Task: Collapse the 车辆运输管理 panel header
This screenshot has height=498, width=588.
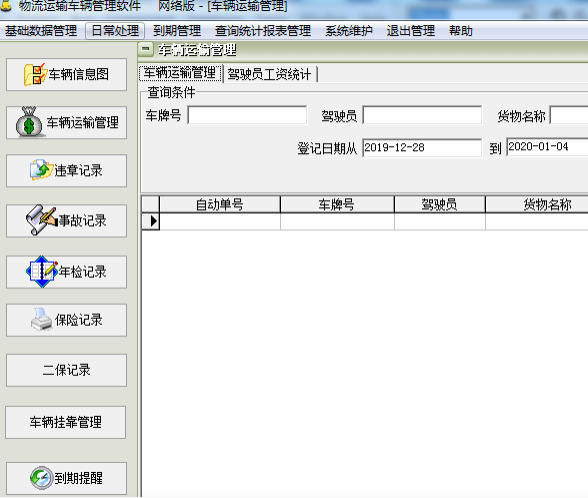Action: [x=146, y=49]
